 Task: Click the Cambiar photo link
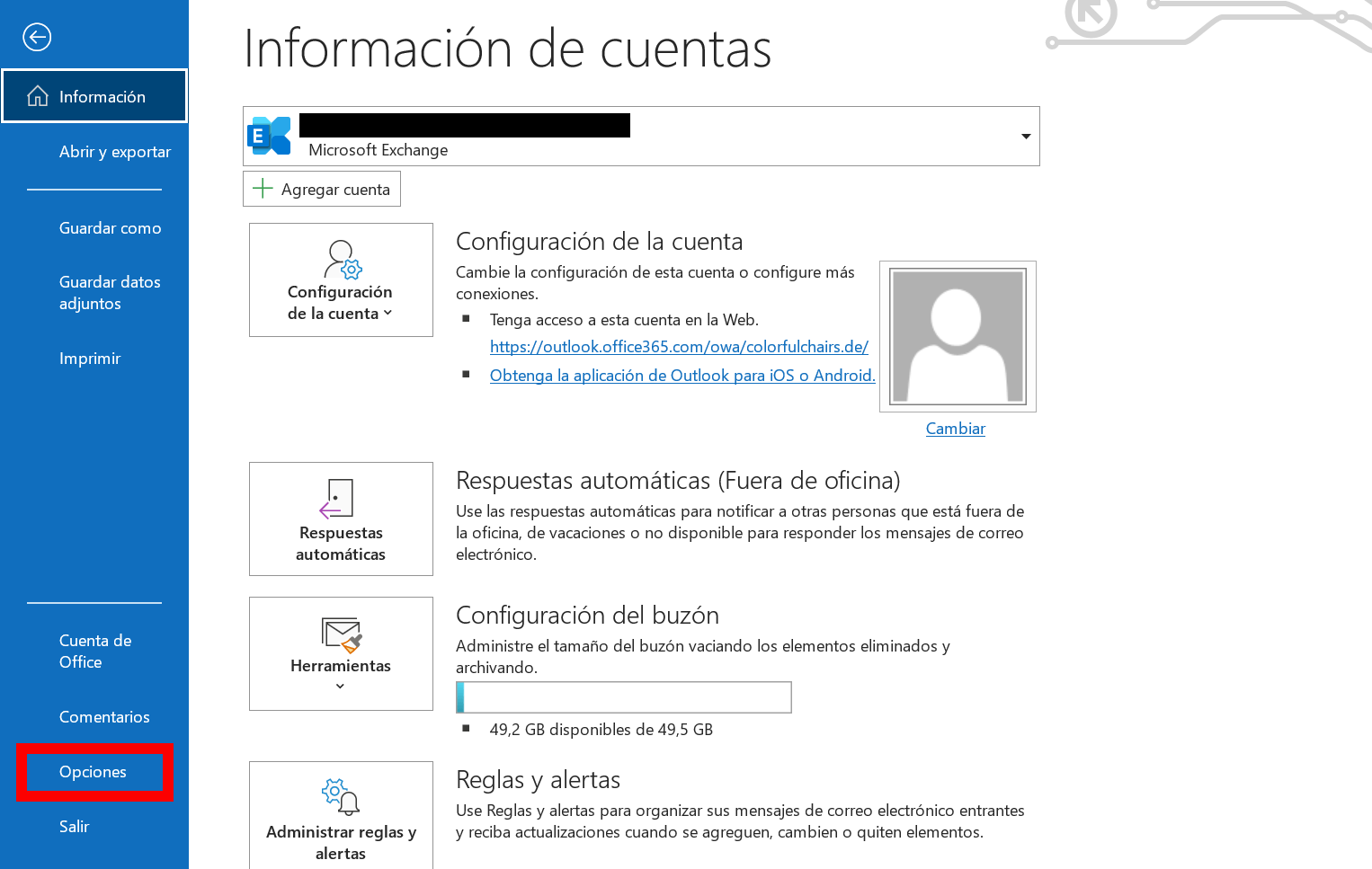956,429
